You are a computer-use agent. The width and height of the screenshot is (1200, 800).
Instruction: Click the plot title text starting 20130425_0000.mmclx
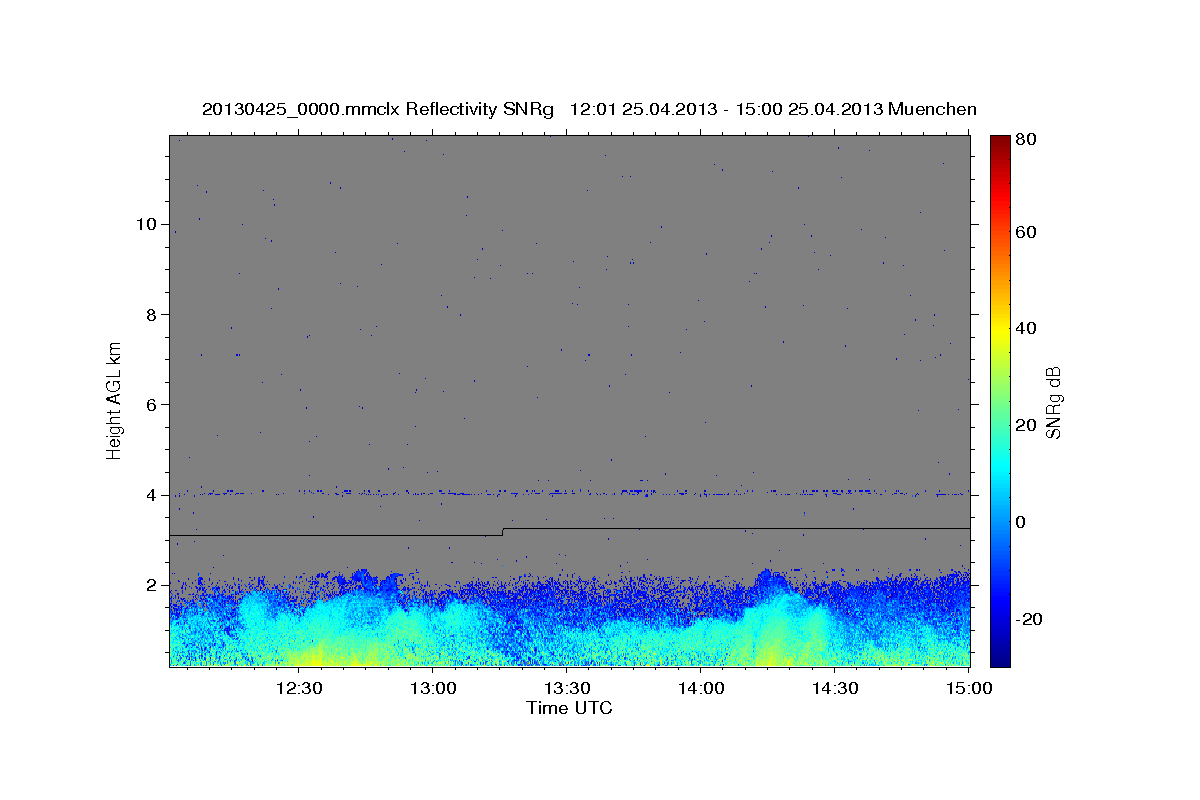(589, 109)
